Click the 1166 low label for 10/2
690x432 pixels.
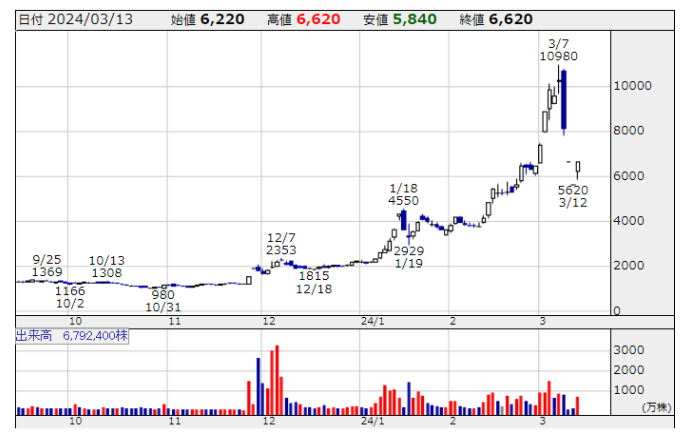pyautogui.click(x=70, y=290)
